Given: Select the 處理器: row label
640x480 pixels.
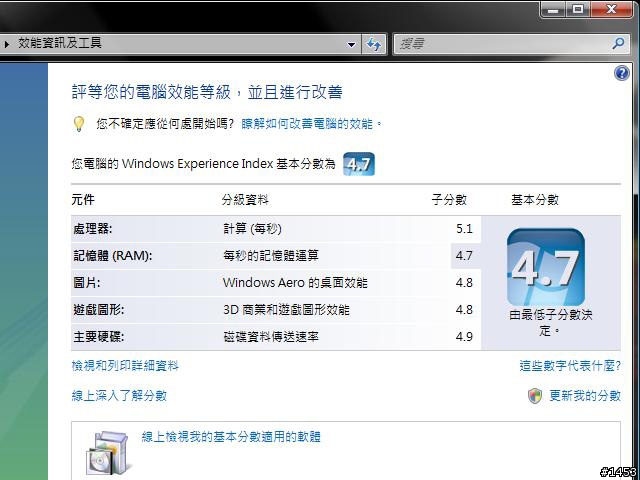Looking at the screenshot, I should click(x=93, y=229).
